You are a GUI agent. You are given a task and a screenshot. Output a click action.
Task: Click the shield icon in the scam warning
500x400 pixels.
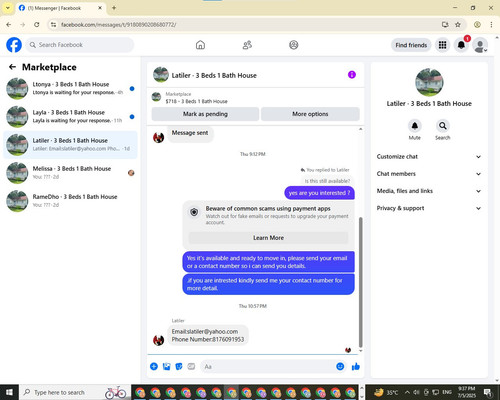(194, 212)
